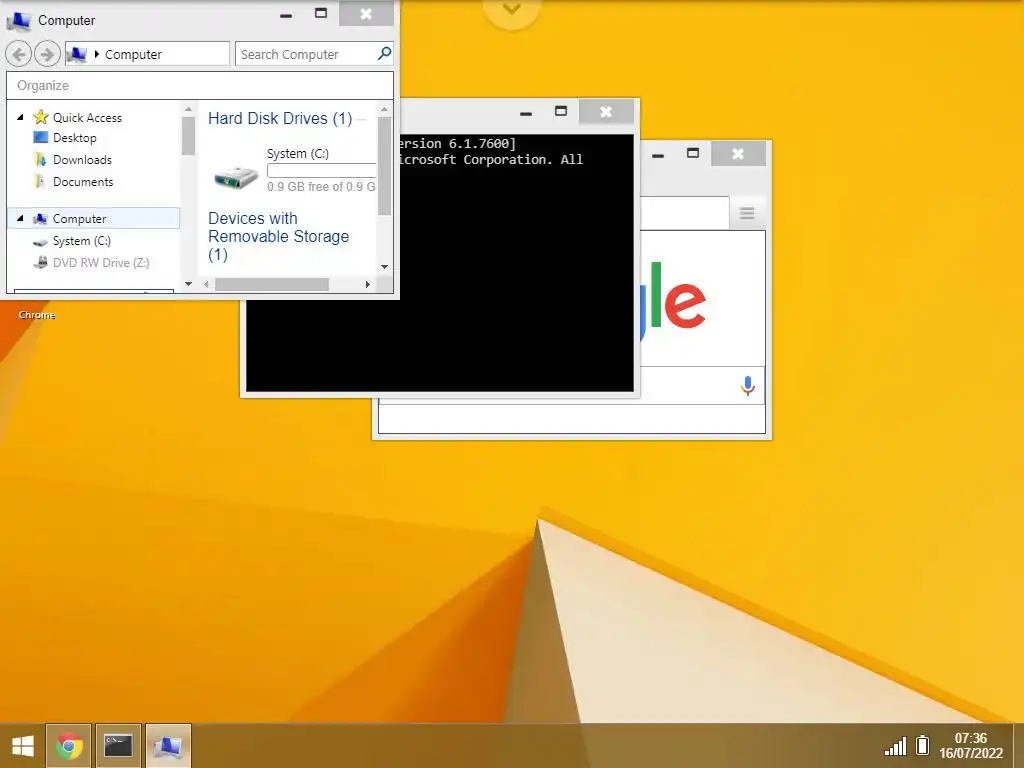Click the Google voice search microphone
Screen dimensions: 1024x768
748,386
